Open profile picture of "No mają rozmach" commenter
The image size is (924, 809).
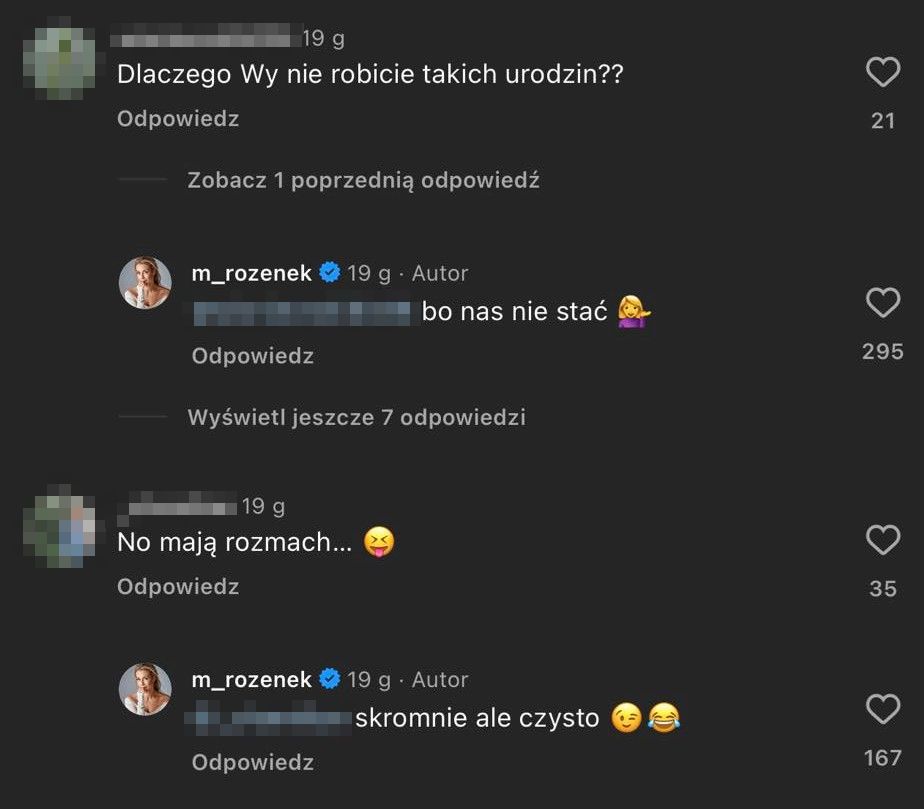59,526
